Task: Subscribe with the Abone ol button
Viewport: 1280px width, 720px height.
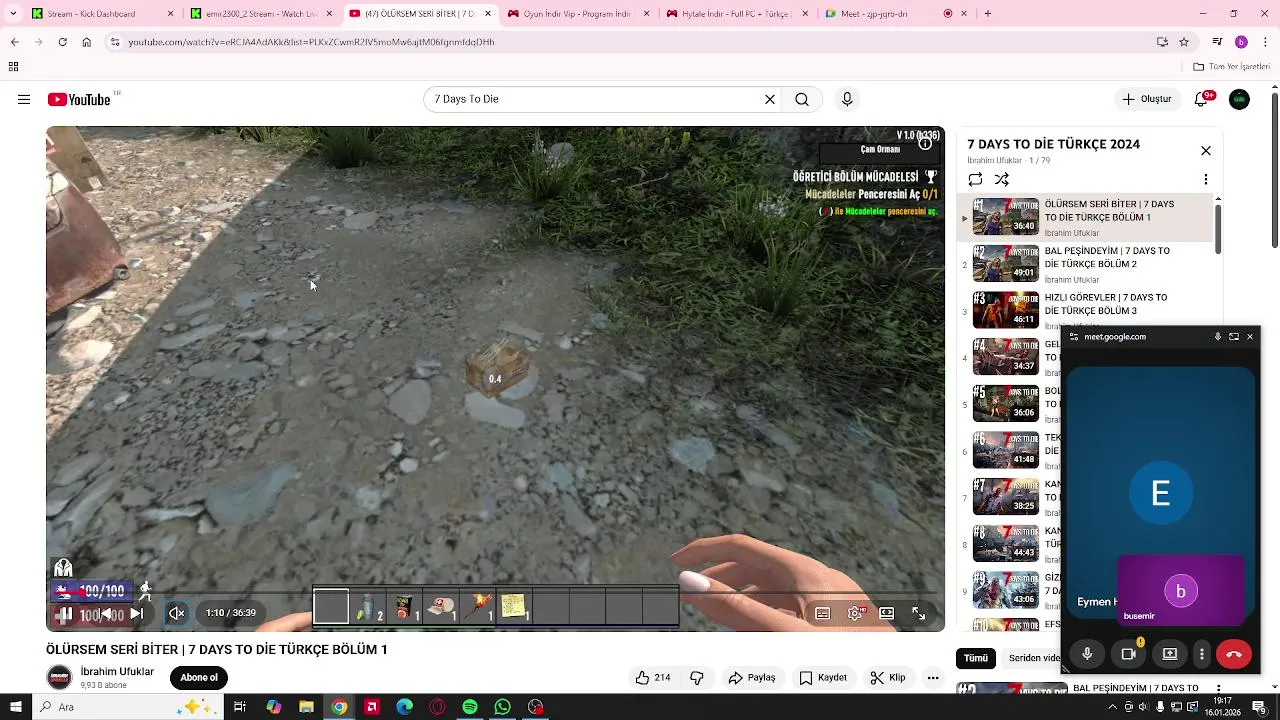Action: (199, 678)
